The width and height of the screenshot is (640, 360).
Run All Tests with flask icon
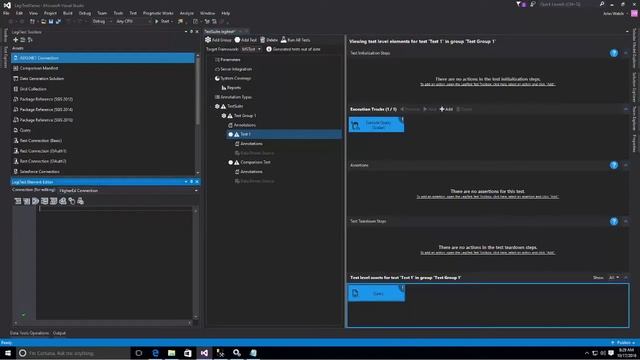[x=296, y=40]
